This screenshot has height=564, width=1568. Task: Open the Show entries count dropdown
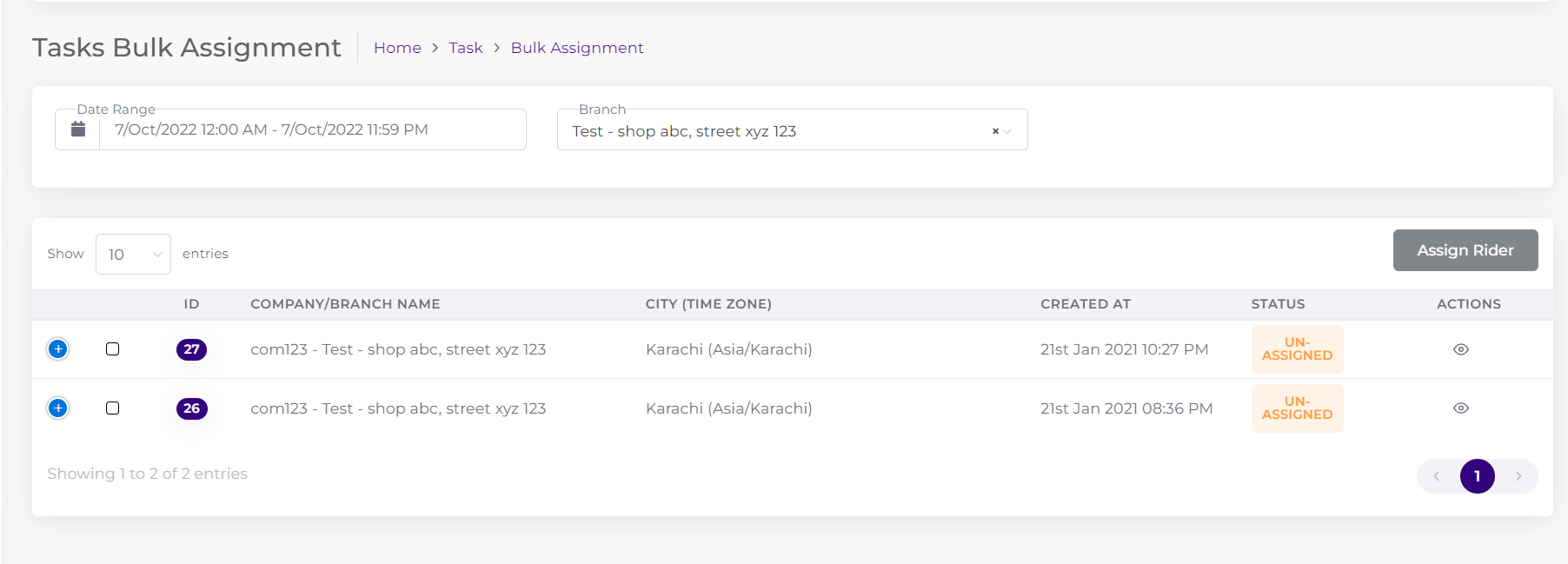(133, 255)
